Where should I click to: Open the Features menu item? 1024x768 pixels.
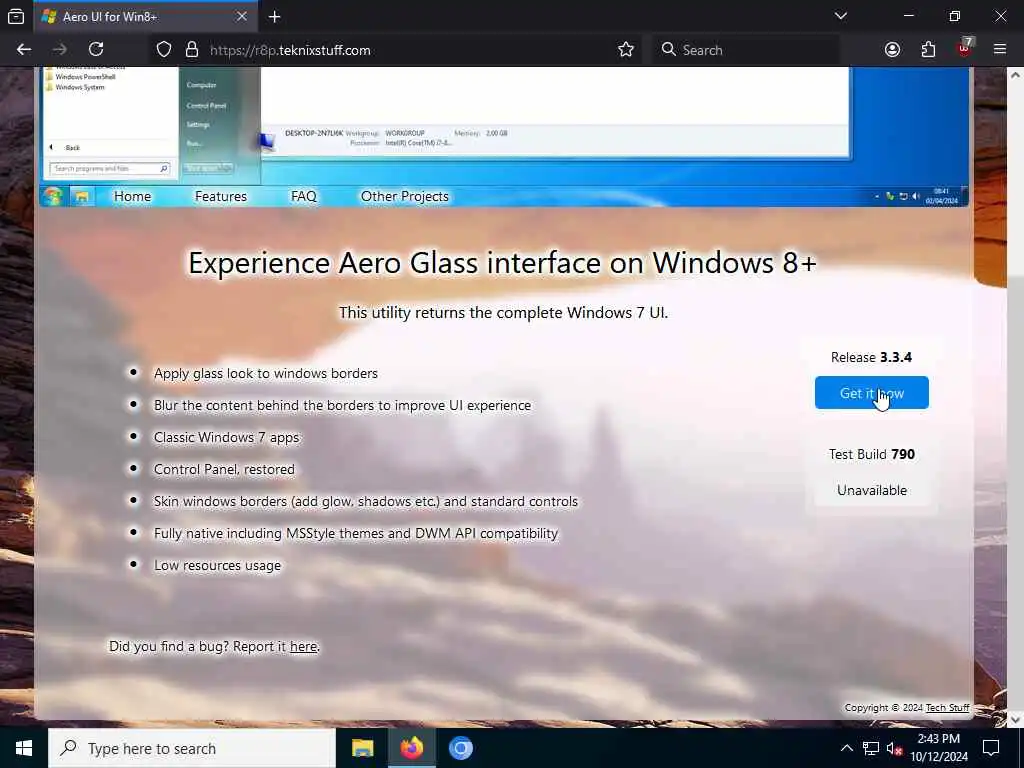(x=221, y=197)
